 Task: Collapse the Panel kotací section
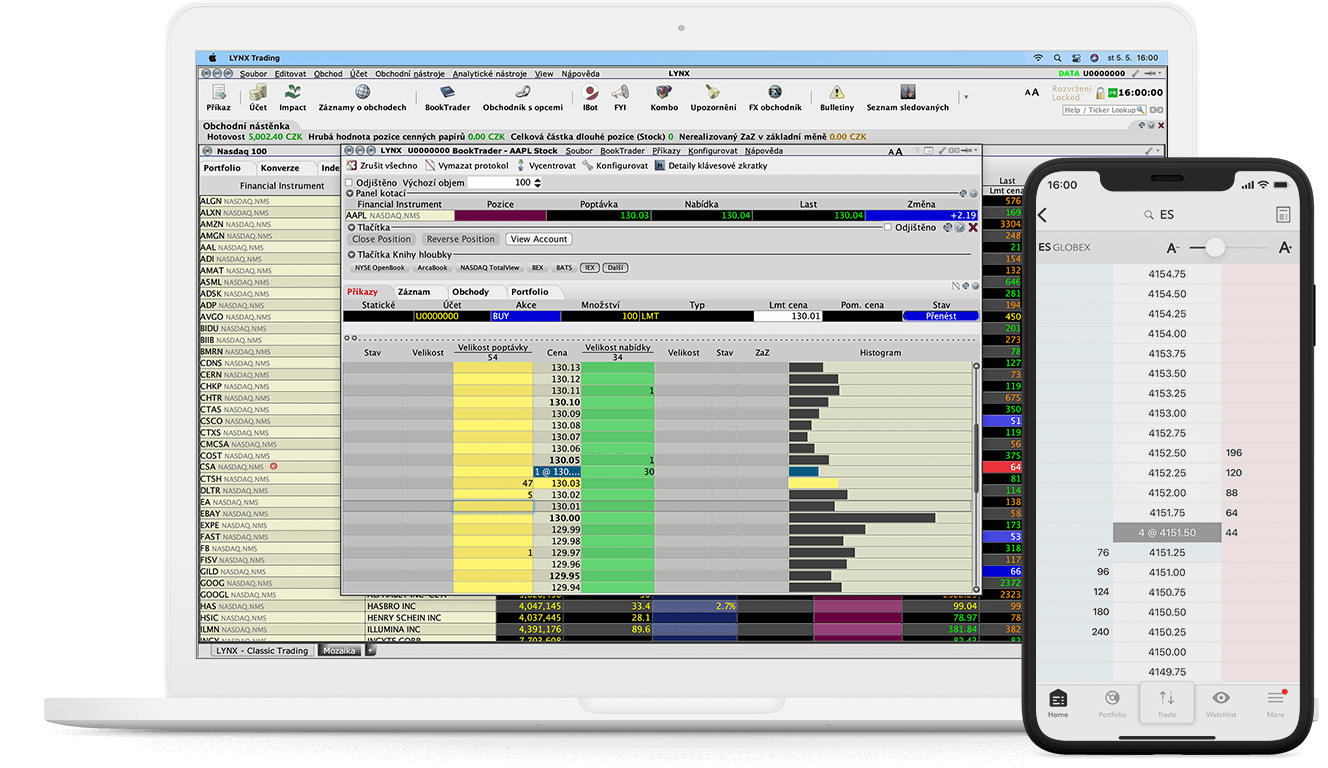349,193
